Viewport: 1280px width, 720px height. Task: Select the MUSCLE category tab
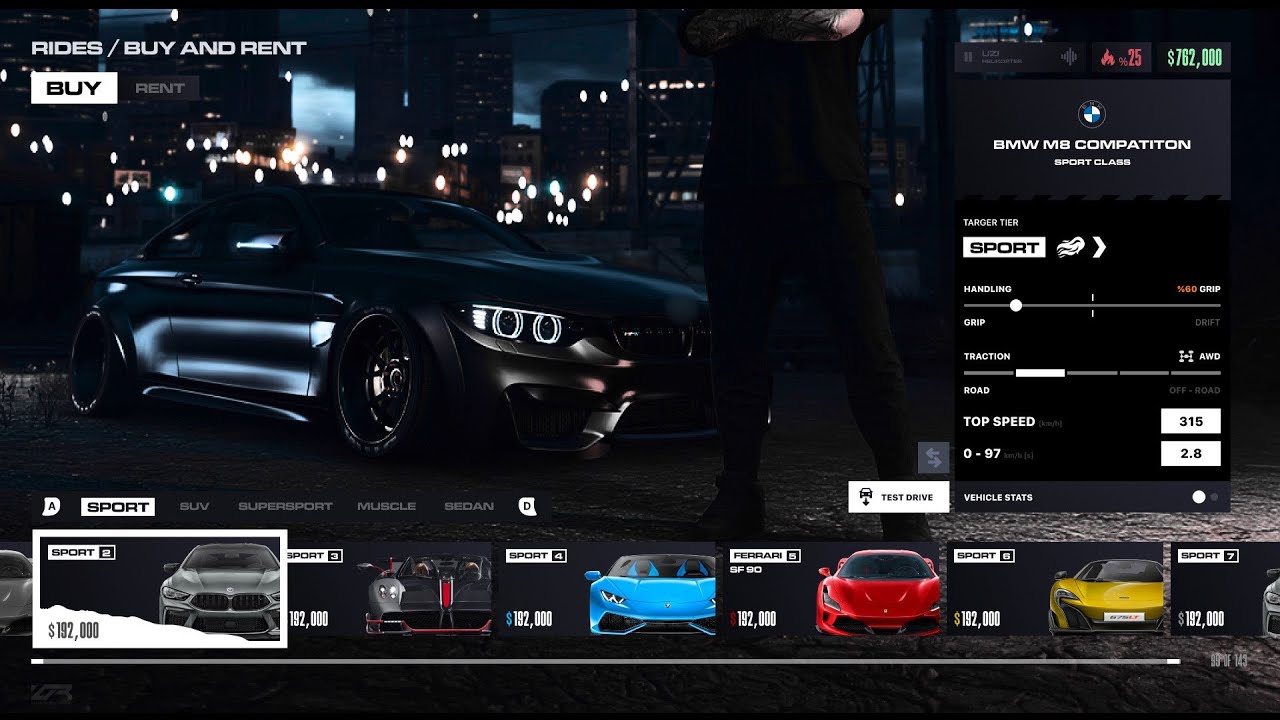[386, 507]
